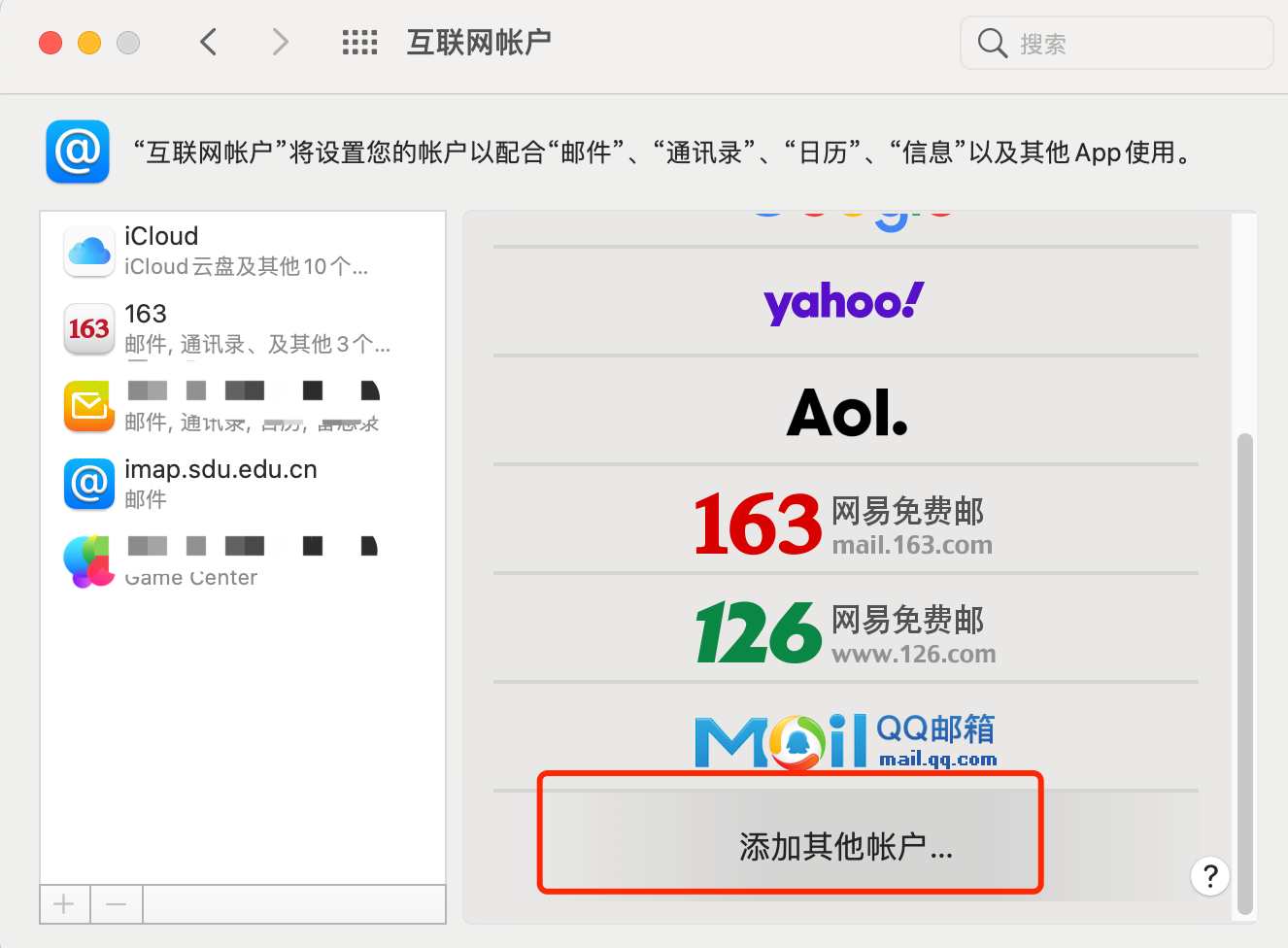1288x948 pixels.
Task: Click the red close window button
Action: coord(51,43)
